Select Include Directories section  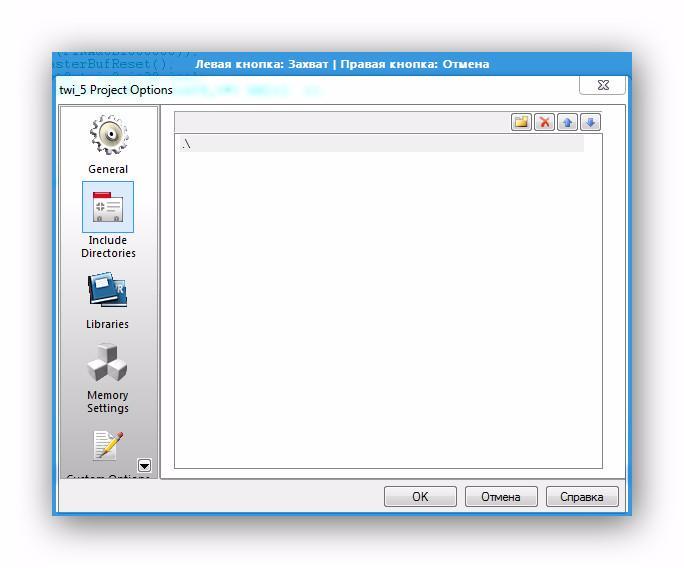pos(108,220)
